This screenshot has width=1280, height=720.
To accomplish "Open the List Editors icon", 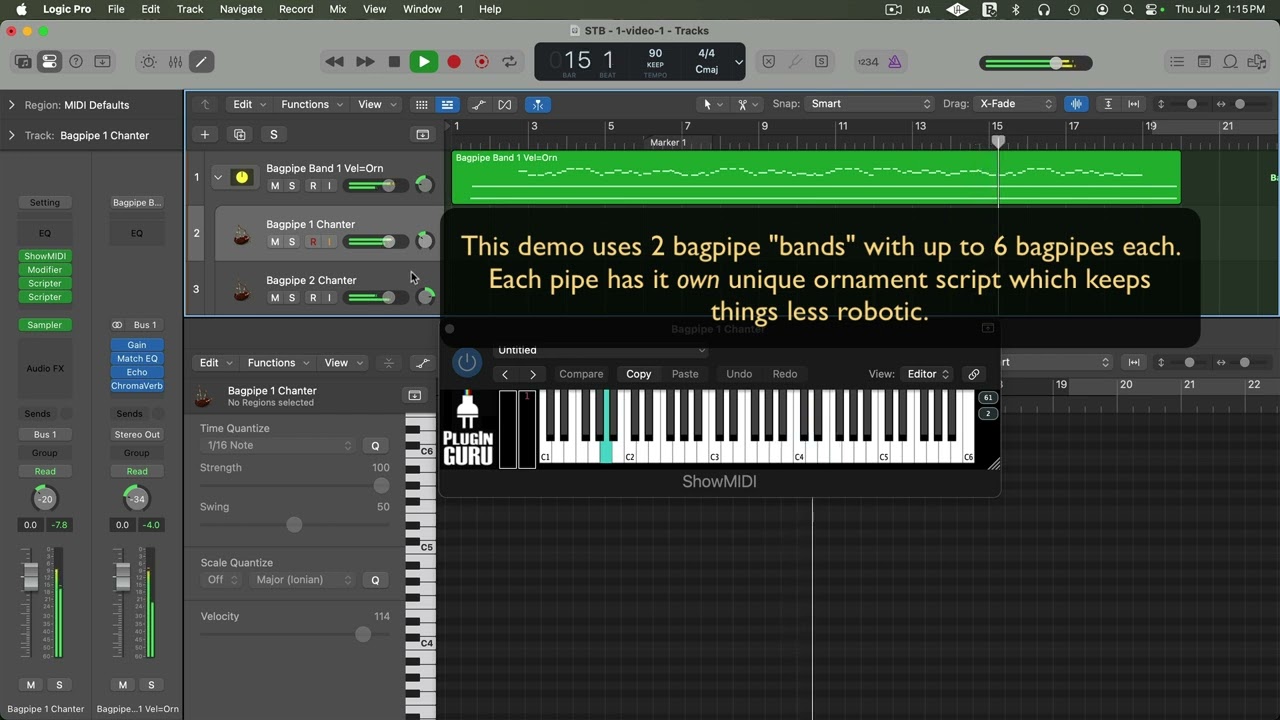I will (1177, 62).
